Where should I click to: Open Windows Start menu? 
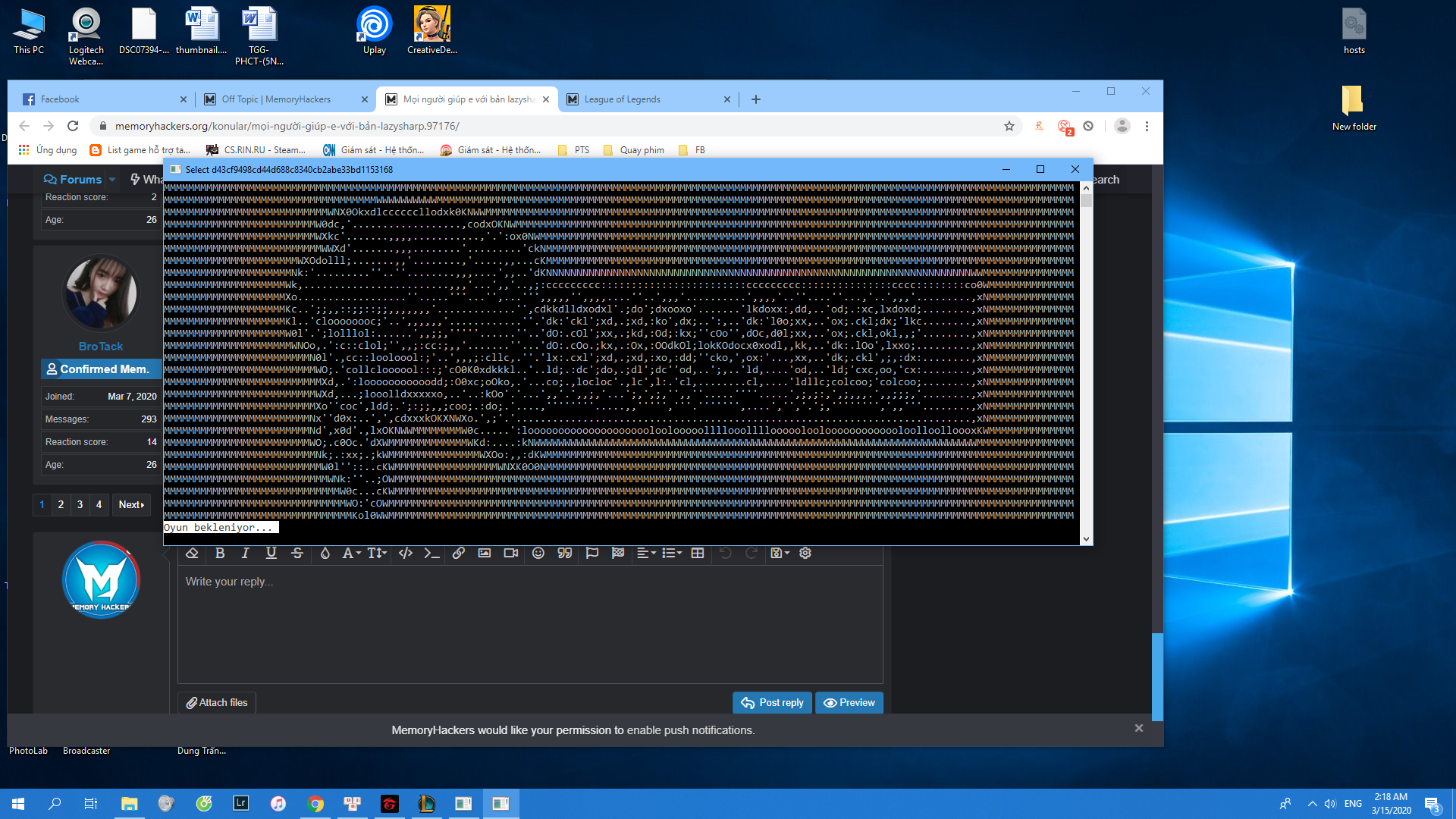pos(18,804)
